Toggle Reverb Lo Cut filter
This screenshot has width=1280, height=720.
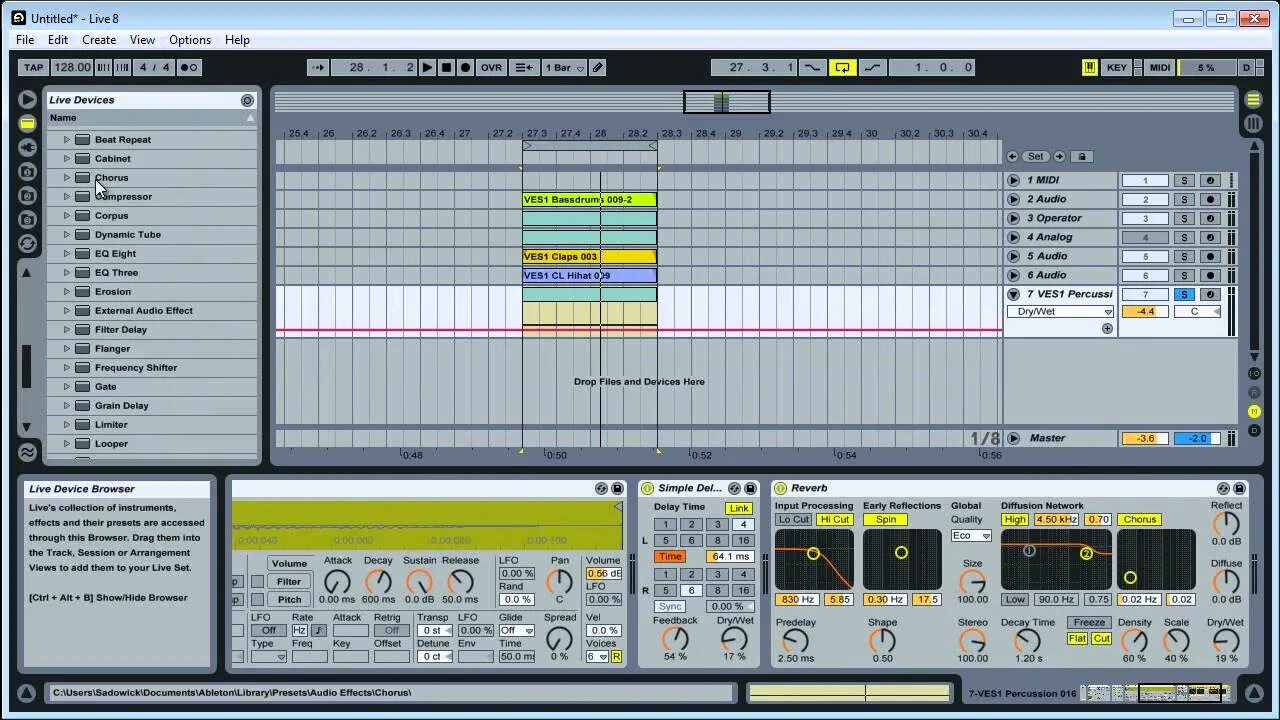coord(794,519)
